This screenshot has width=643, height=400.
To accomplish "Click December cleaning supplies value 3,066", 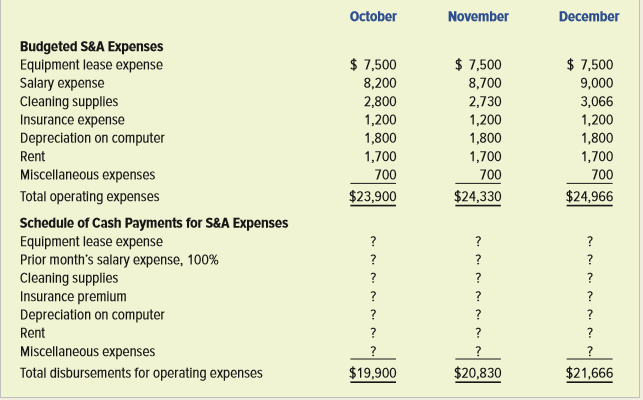I will (597, 101).
